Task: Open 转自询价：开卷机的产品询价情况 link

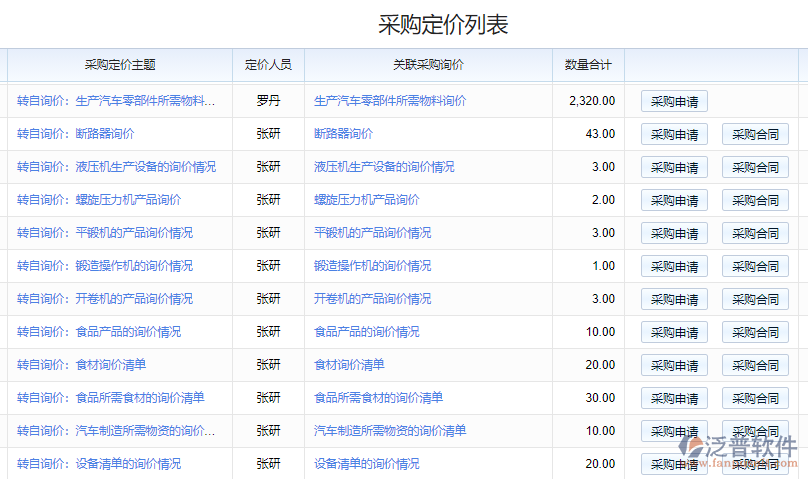Action: tap(105, 299)
